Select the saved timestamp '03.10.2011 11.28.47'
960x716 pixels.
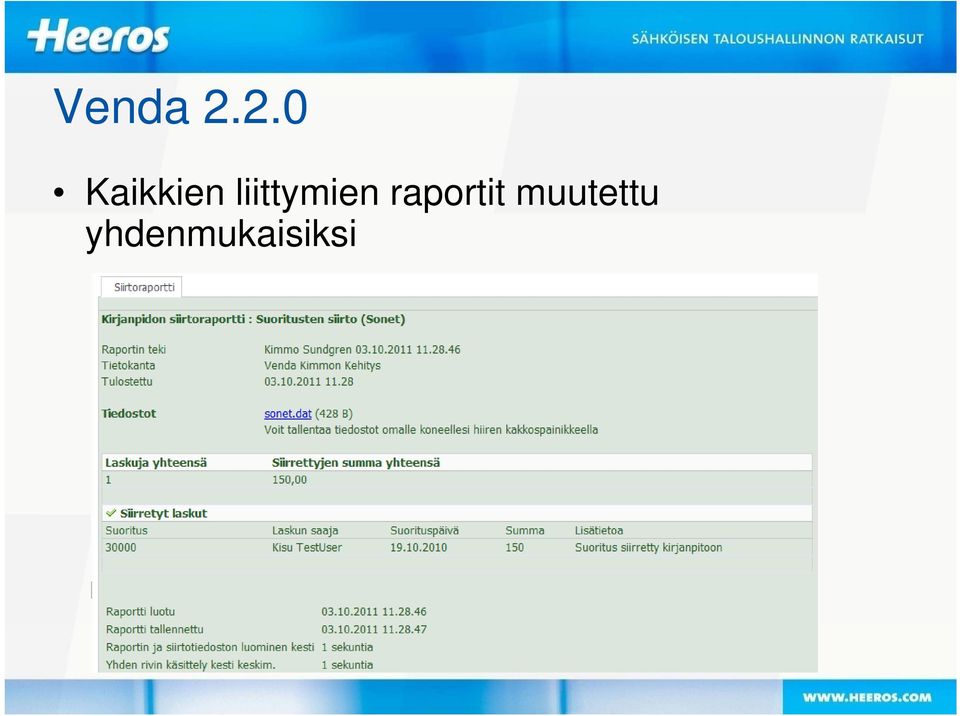pos(374,630)
